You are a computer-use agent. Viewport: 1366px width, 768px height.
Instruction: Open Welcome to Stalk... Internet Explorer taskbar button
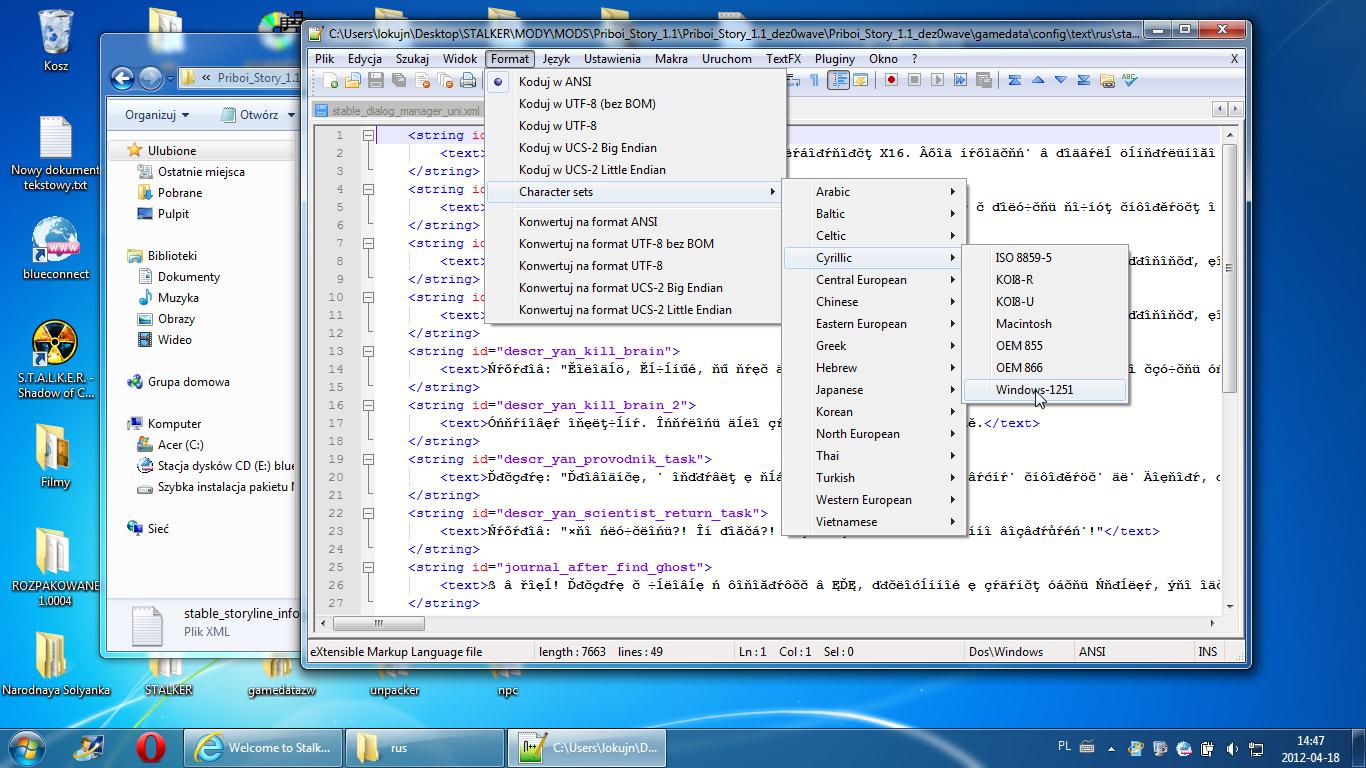pos(263,747)
